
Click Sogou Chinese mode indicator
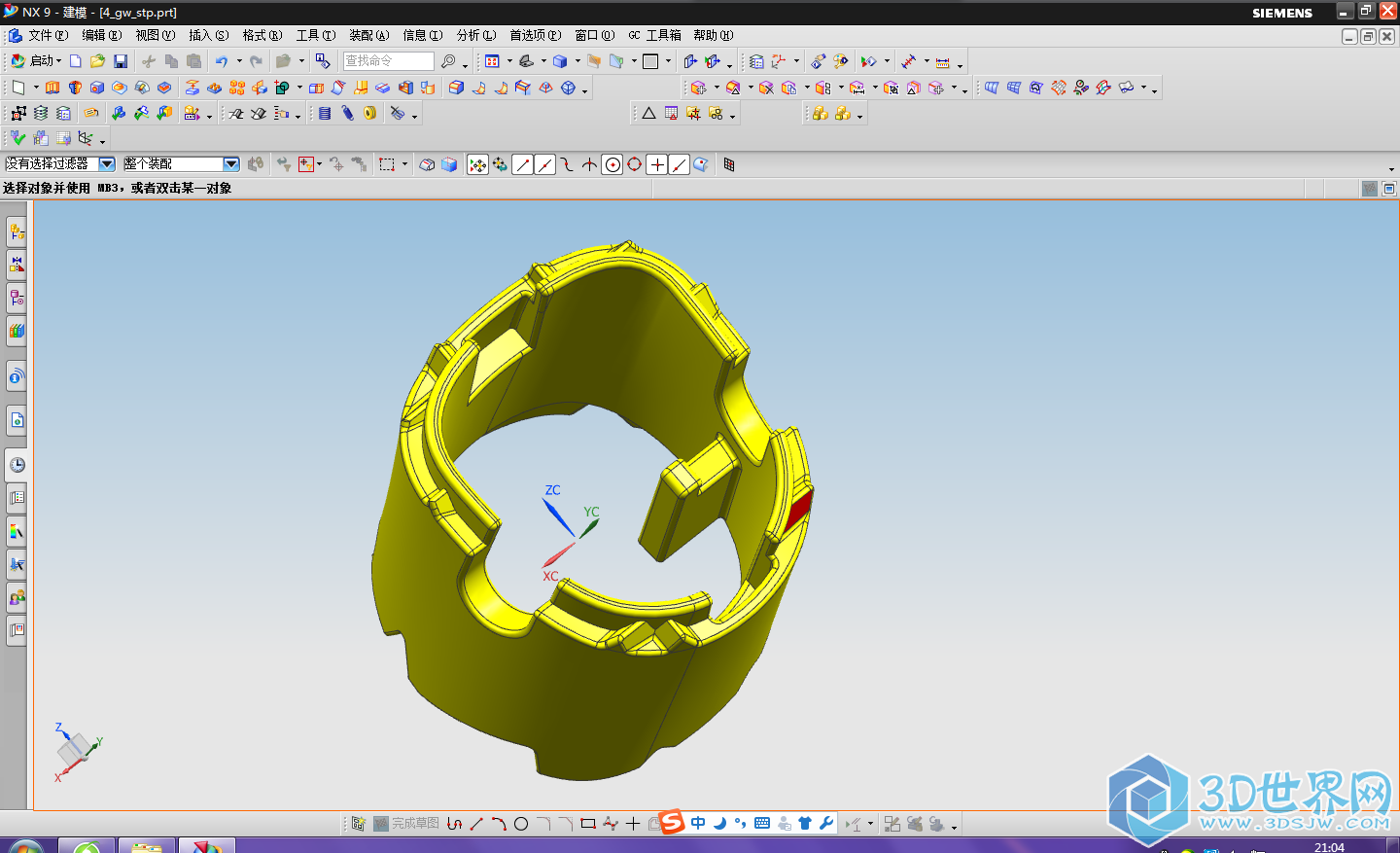pos(698,823)
